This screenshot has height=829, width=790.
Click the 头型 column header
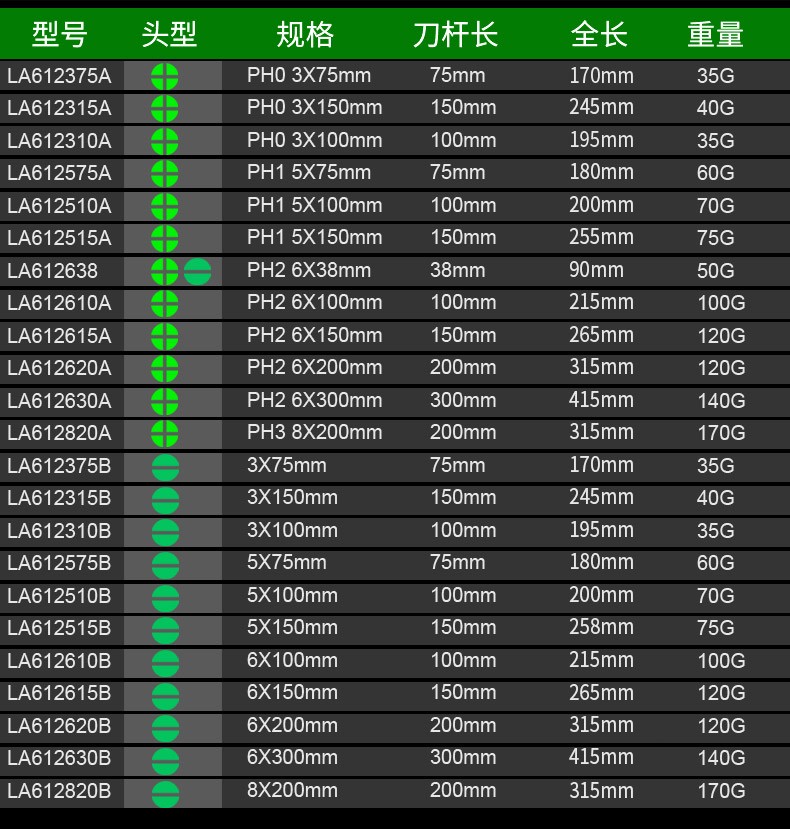coord(169,34)
